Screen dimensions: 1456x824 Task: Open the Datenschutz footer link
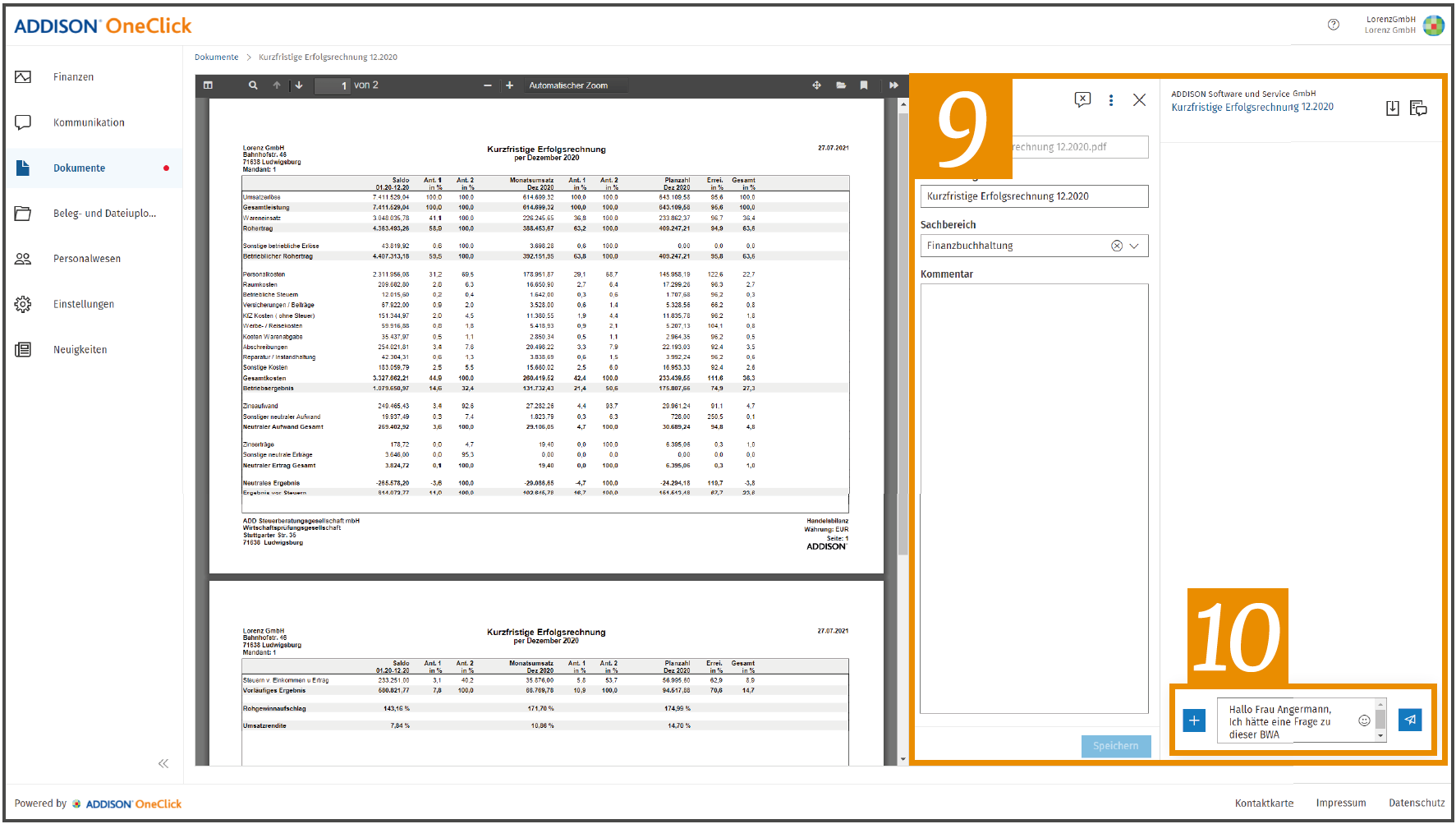1417,803
